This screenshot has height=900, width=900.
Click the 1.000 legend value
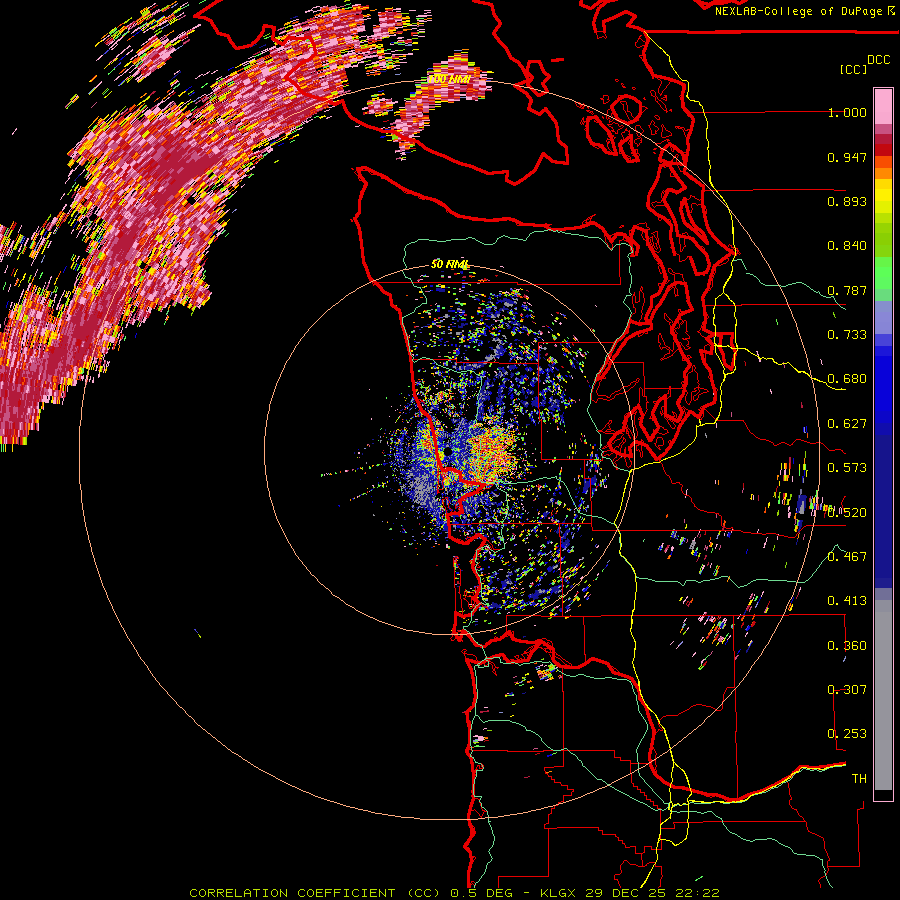coord(847,112)
